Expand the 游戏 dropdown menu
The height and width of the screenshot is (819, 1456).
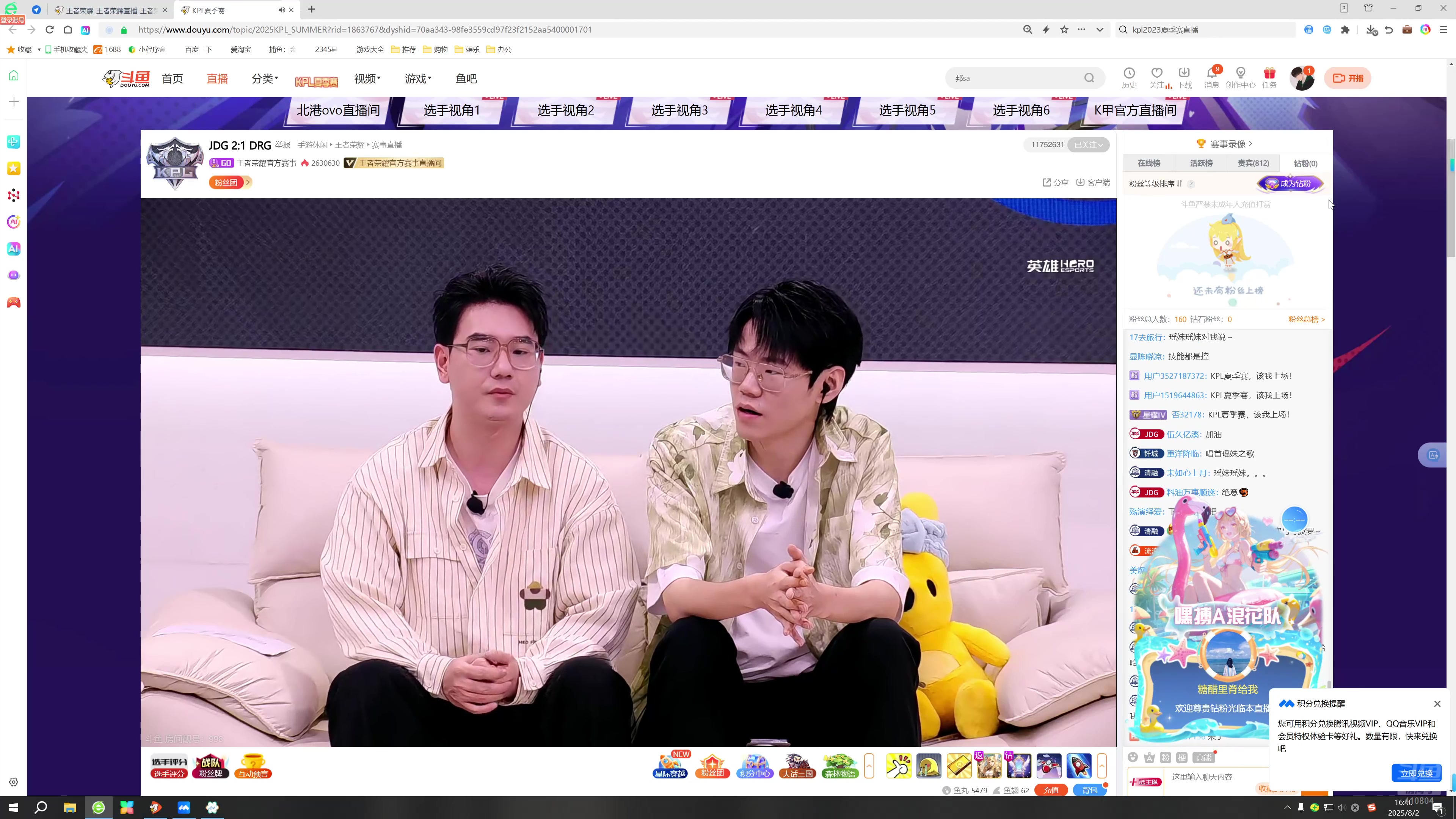click(418, 78)
